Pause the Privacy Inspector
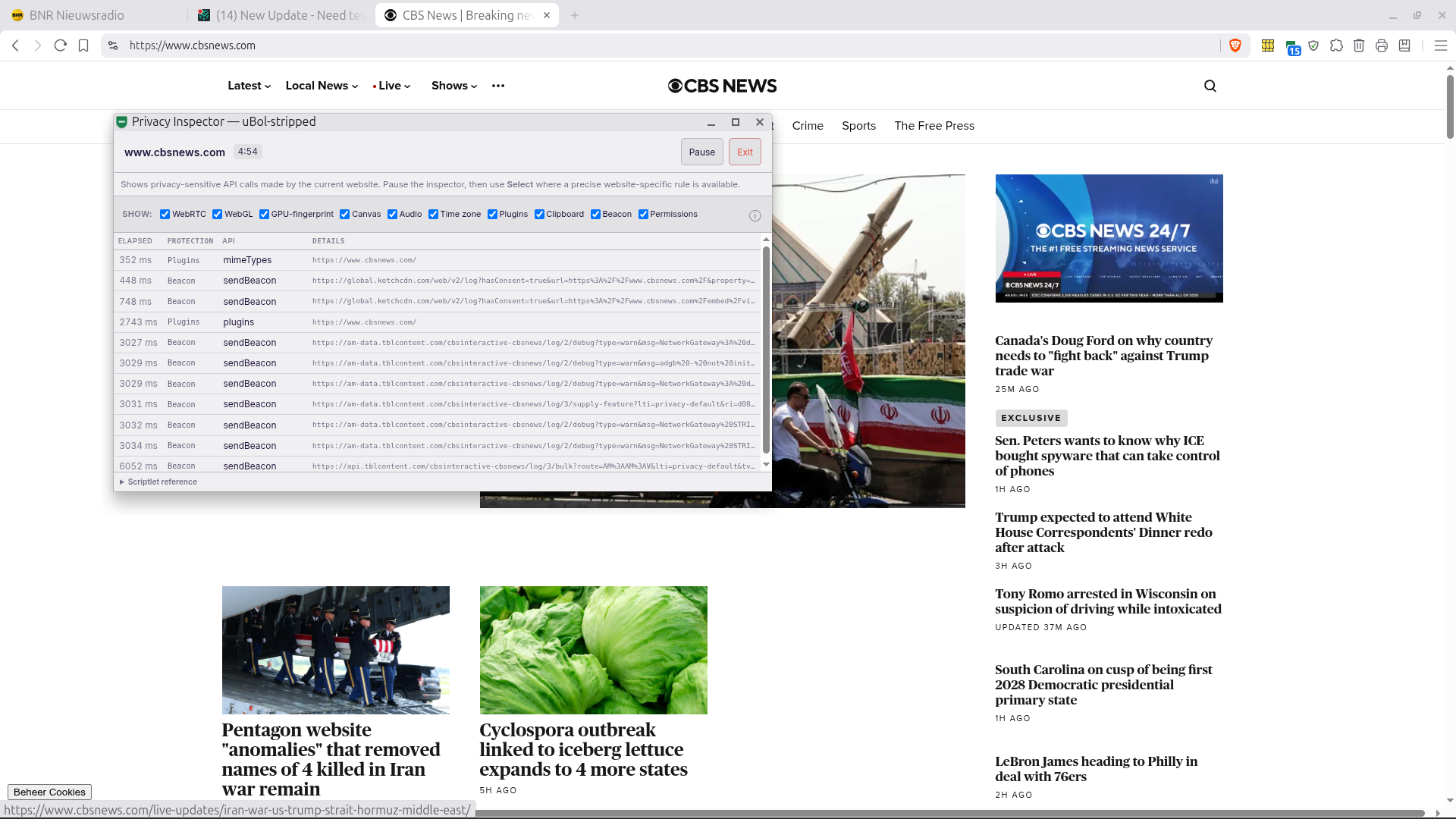The height and width of the screenshot is (819, 1456). (701, 152)
